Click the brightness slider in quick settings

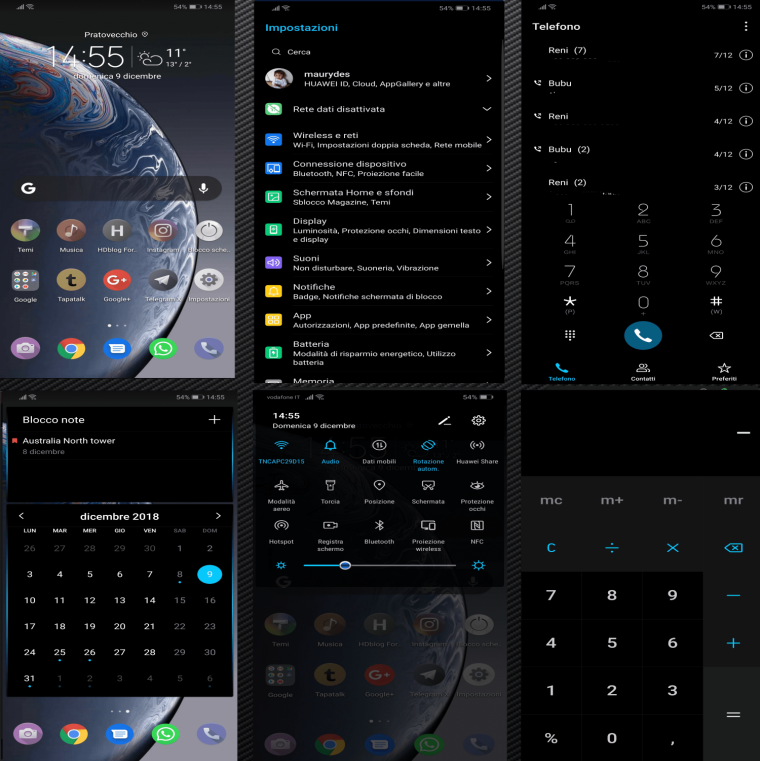pos(380,565)
